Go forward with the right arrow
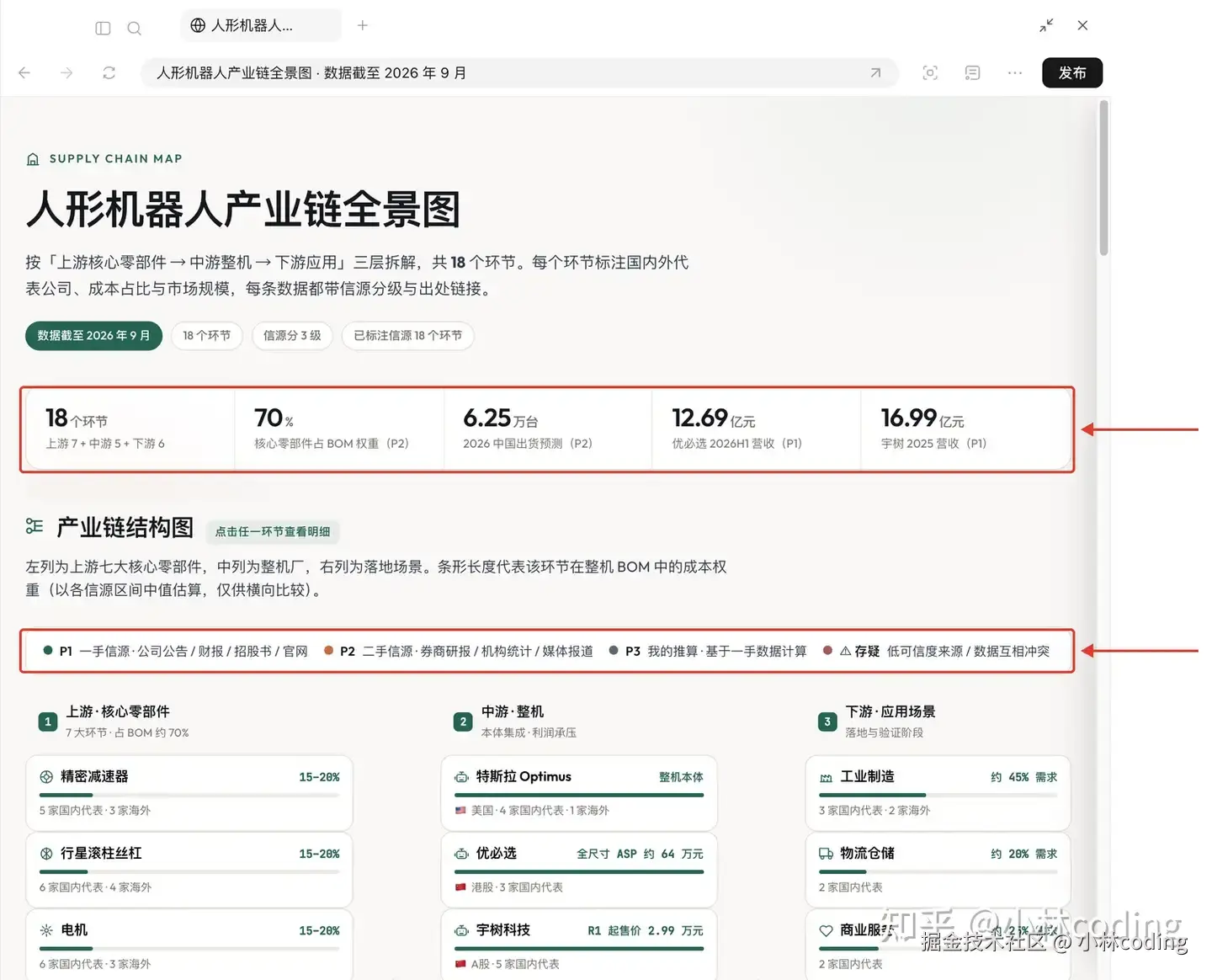Image resolution: width=1212 pixels, height=980 pixels. (x=66, y=73)
